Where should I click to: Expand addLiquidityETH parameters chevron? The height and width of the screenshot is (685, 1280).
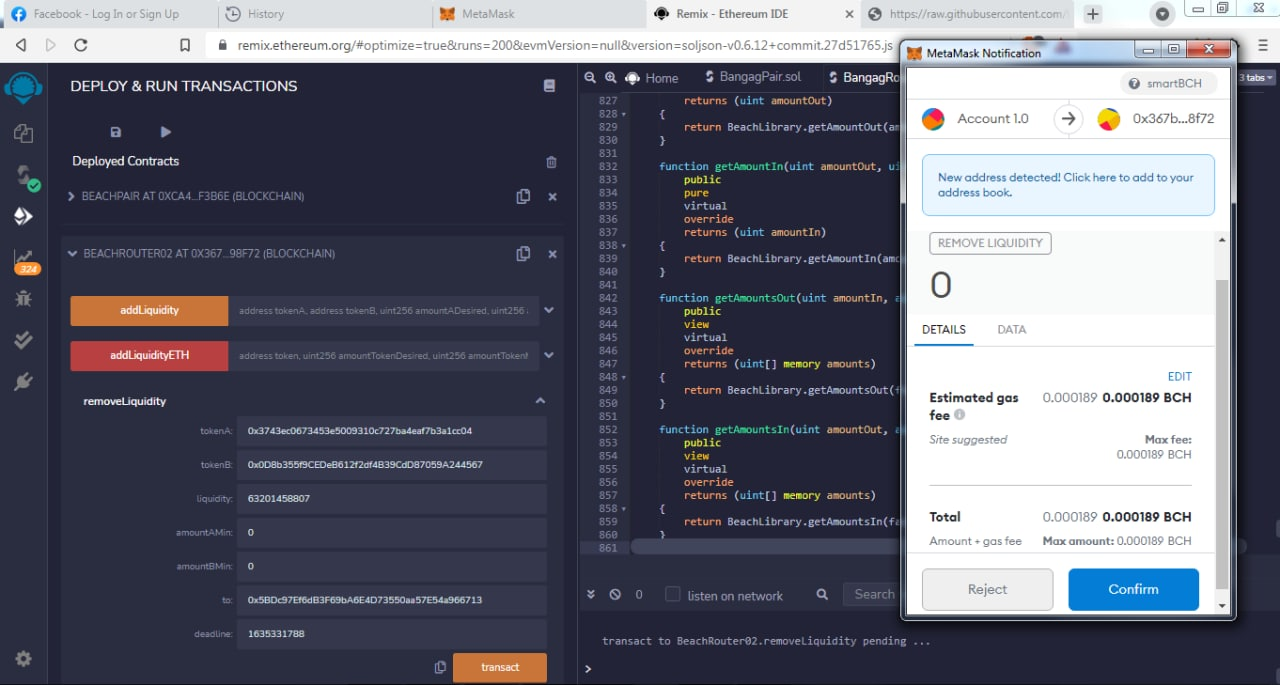pyautogui.click(x=548, y=355)
